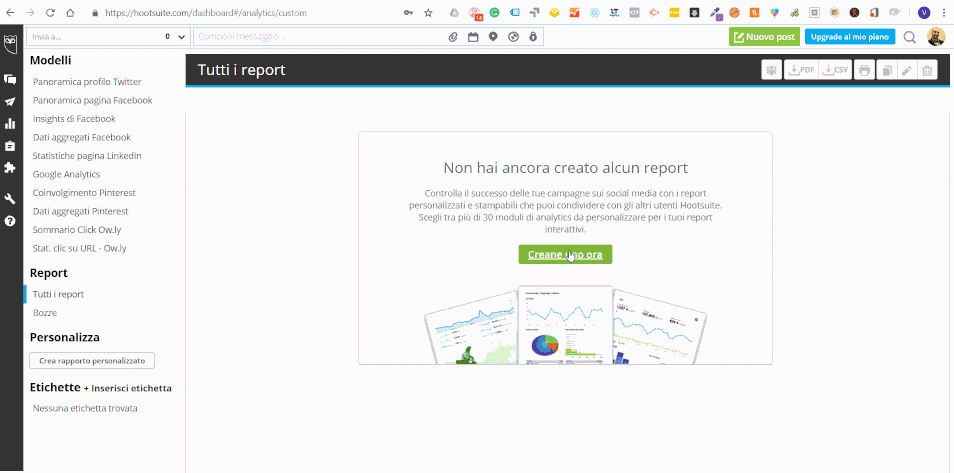This screenshot has width=954, height=473.
Task: Open 'Tutti i report' in sidebar
Action: pos(58,294)
